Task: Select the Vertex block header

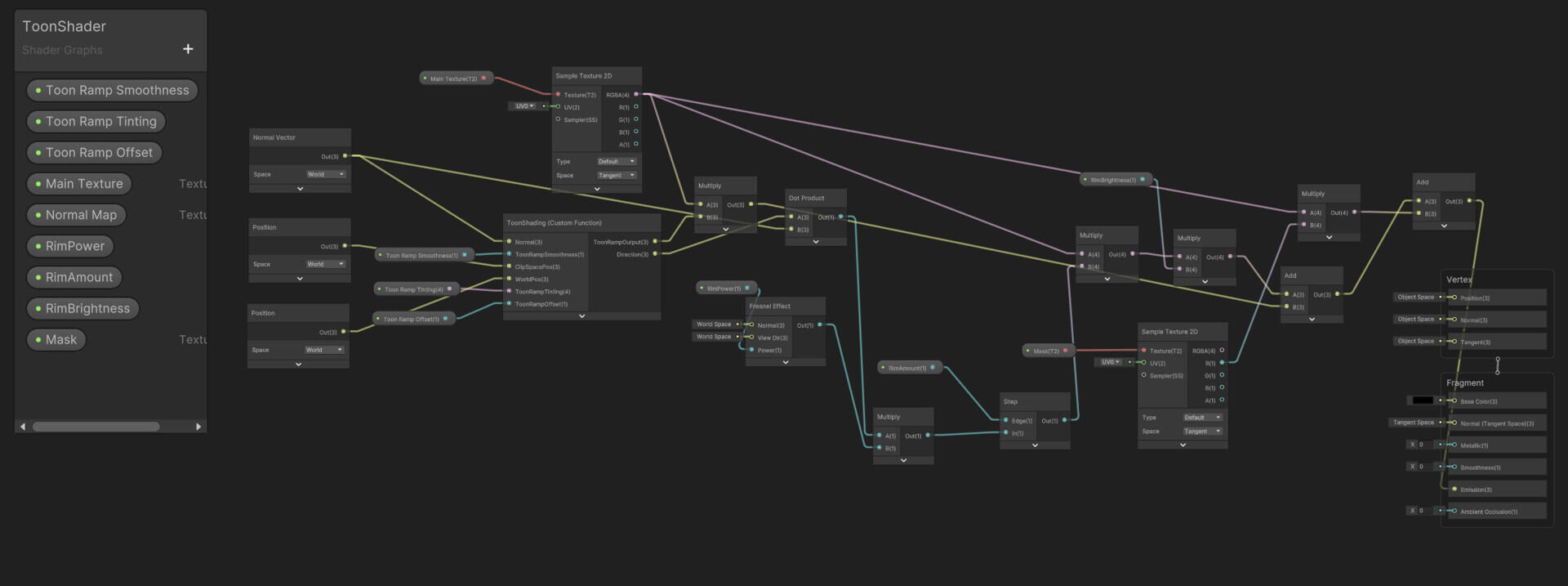Action: tap(1459, 280)
